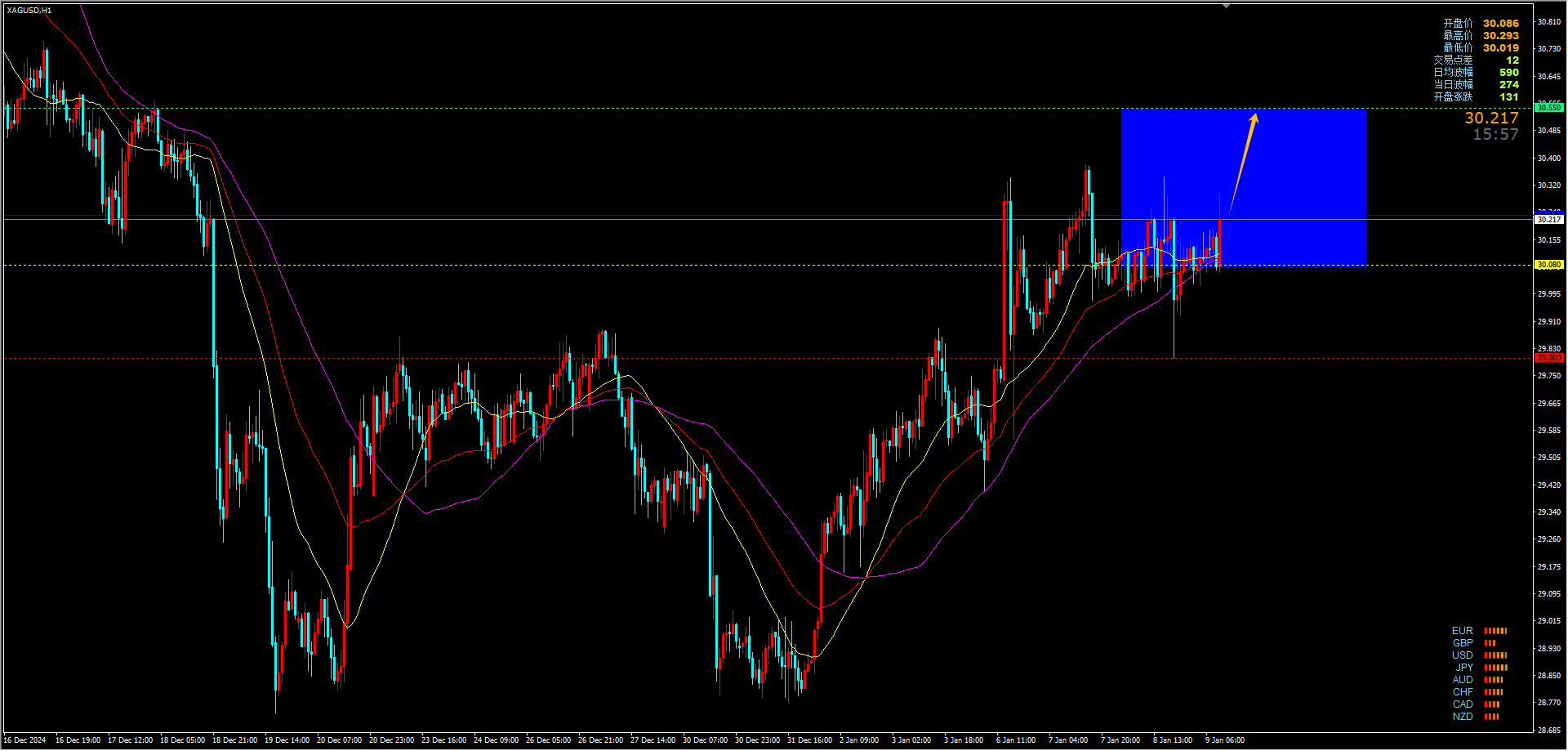This screenshot has height=751, width=1568.
Task: Click the 29.910 price axis label
Action: click(x=1549, y=322)
